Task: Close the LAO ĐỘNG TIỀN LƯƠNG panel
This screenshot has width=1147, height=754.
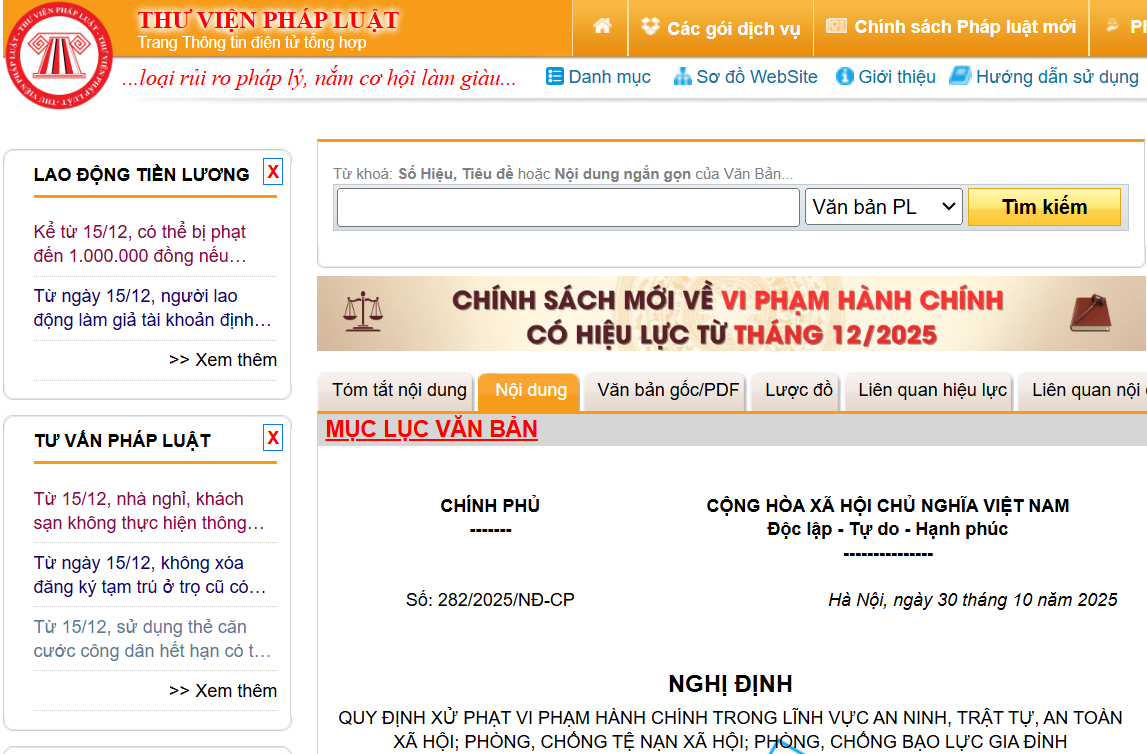Action: 272,171
